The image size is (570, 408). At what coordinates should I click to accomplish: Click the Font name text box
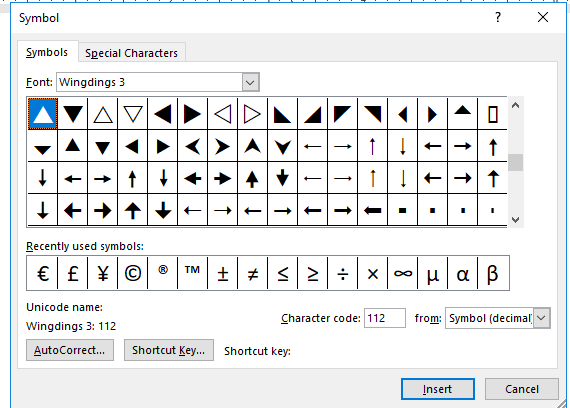(x=149, y=82)
